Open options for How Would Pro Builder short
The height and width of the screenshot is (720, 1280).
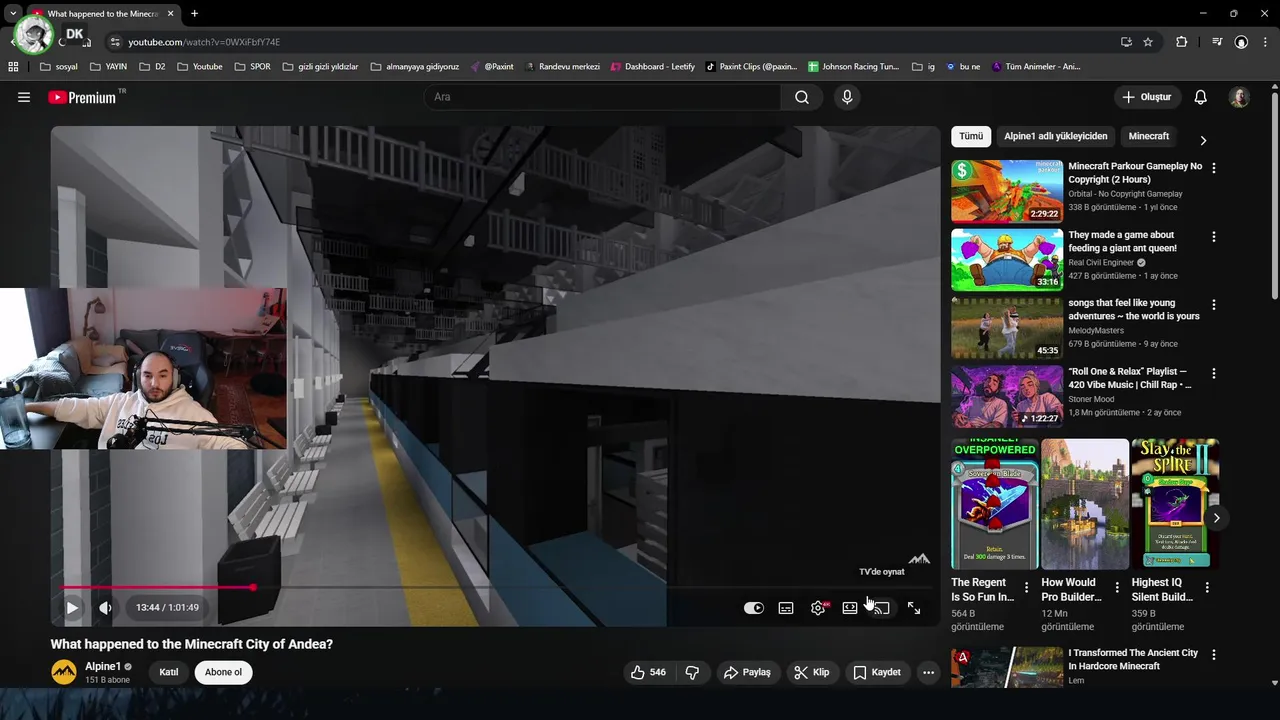click(x=1116, y=588)
